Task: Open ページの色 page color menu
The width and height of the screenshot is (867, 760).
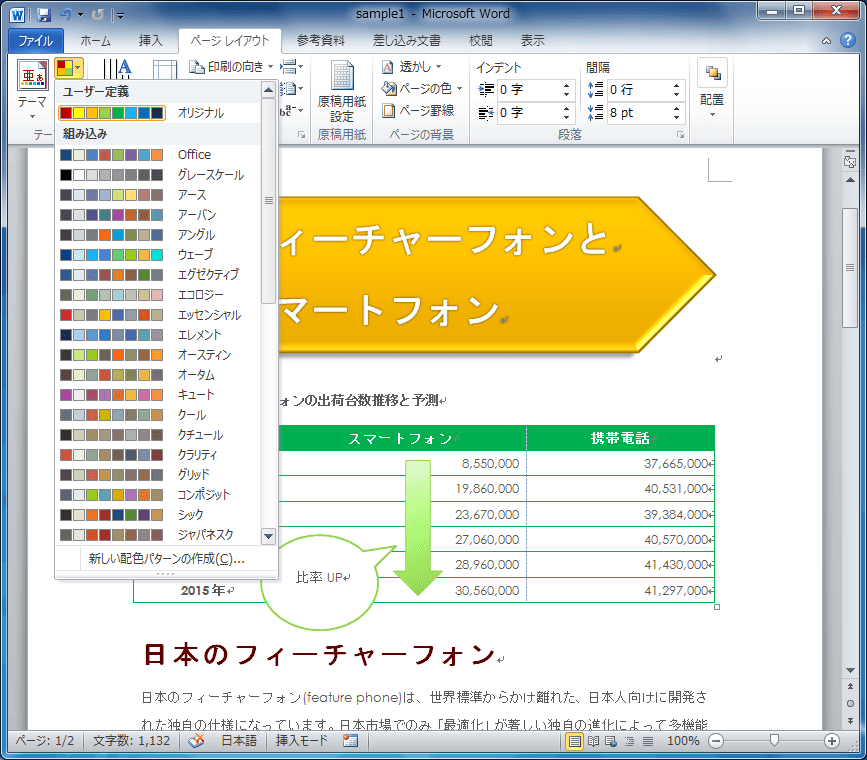Action: [422, 89]
